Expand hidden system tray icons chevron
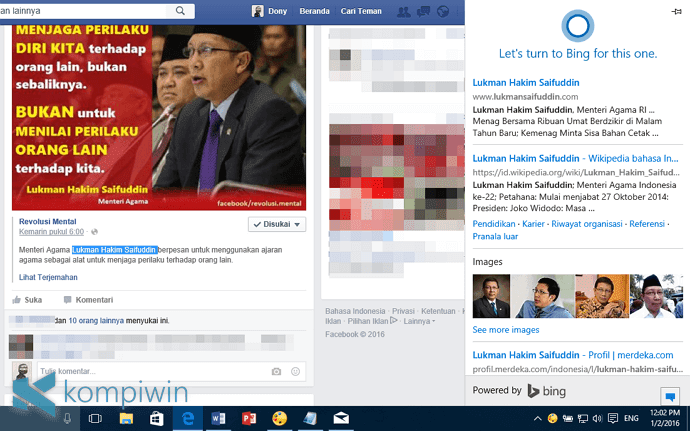 (537, 419)
